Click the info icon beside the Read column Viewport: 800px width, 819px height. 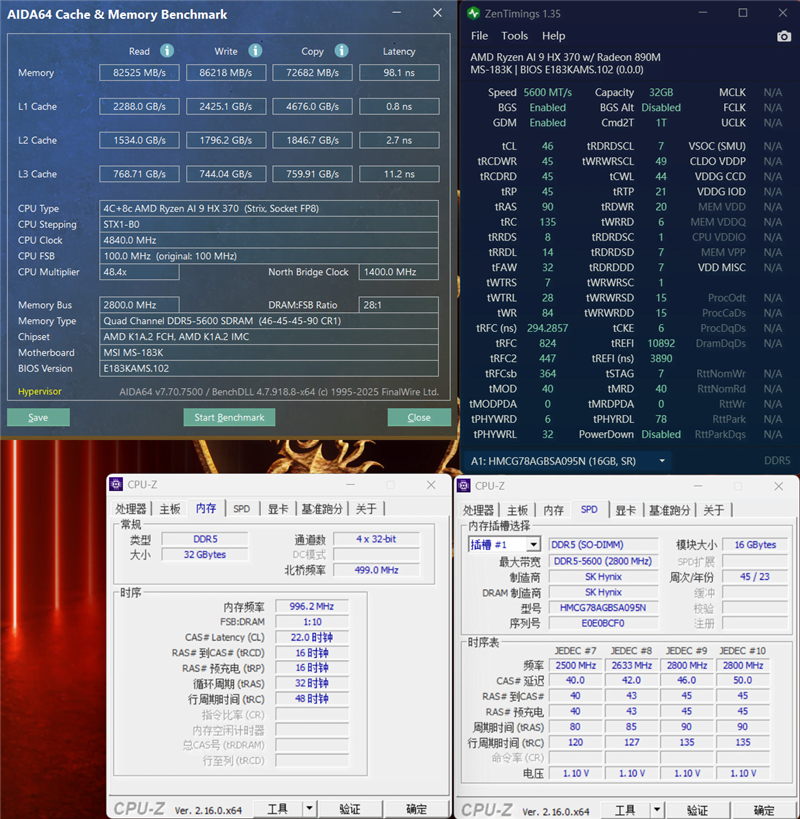(167, 51)
